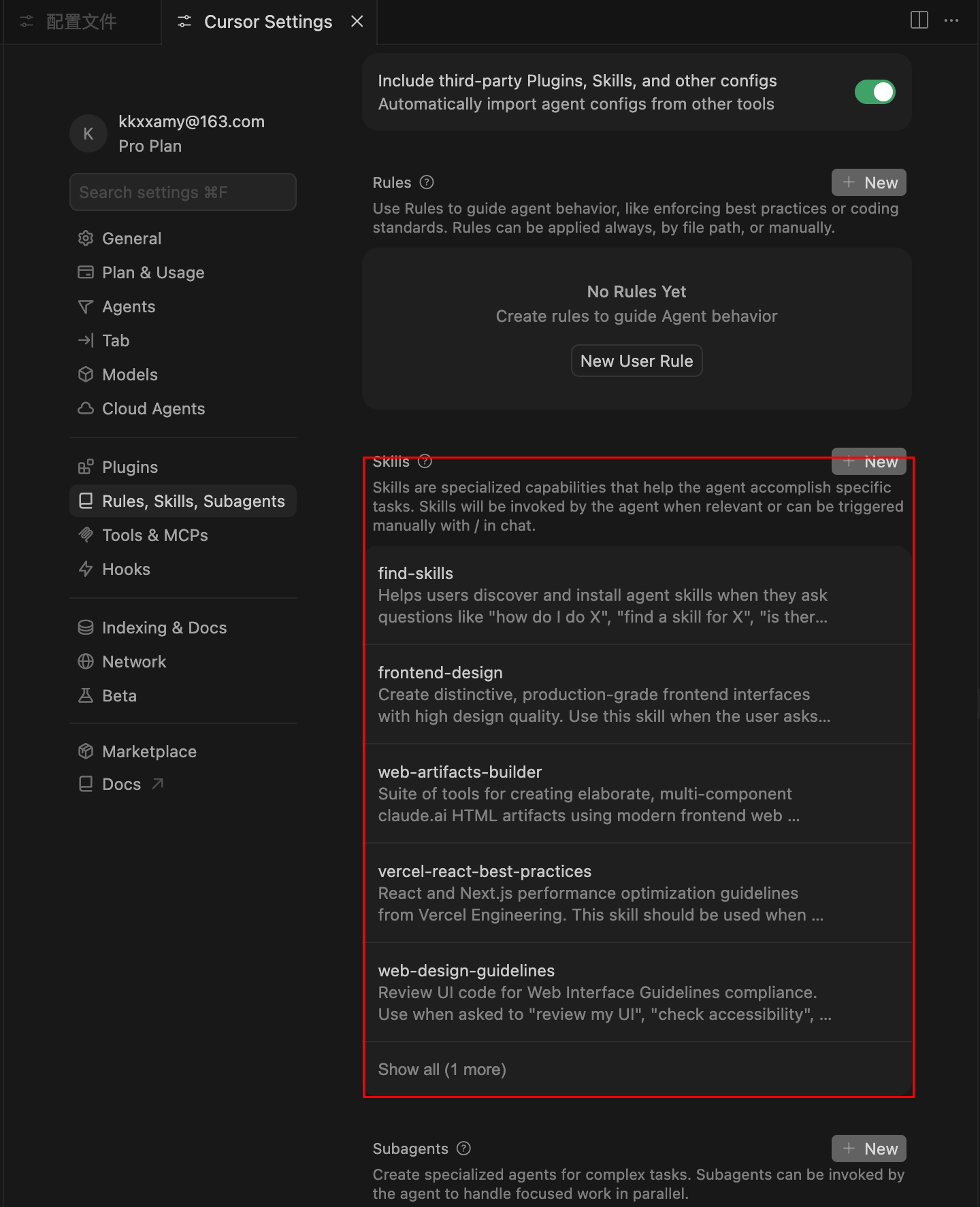Close the Cursor Settings tab

(x=357, y=22)
